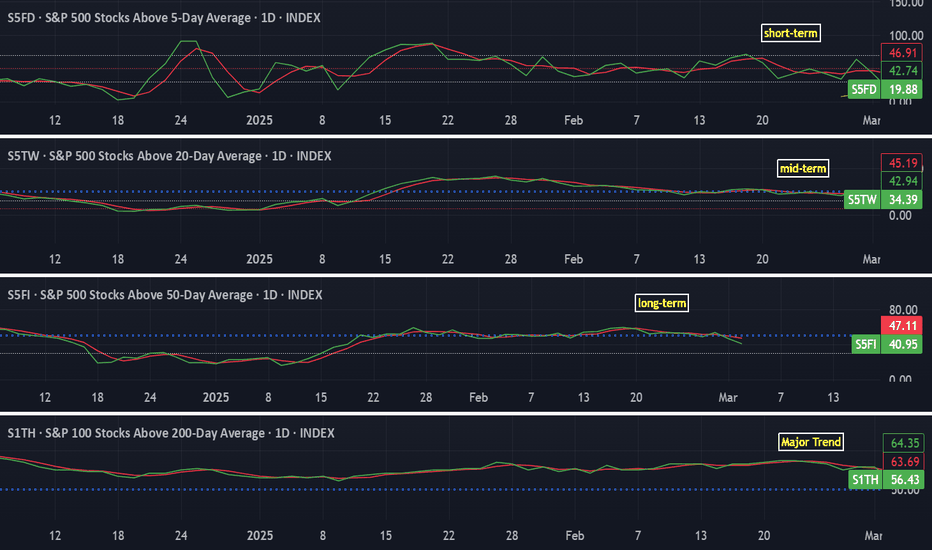This screenshot has height=550, width=932.
Task: Click the green 42.94 price label
Action: (902, 181)
